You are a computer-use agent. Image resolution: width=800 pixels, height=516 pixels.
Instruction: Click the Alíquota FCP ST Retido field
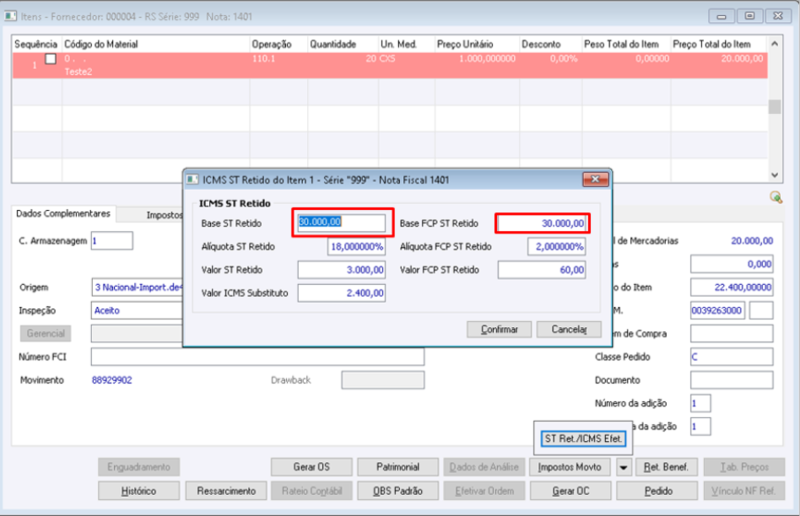click(557, 247)
